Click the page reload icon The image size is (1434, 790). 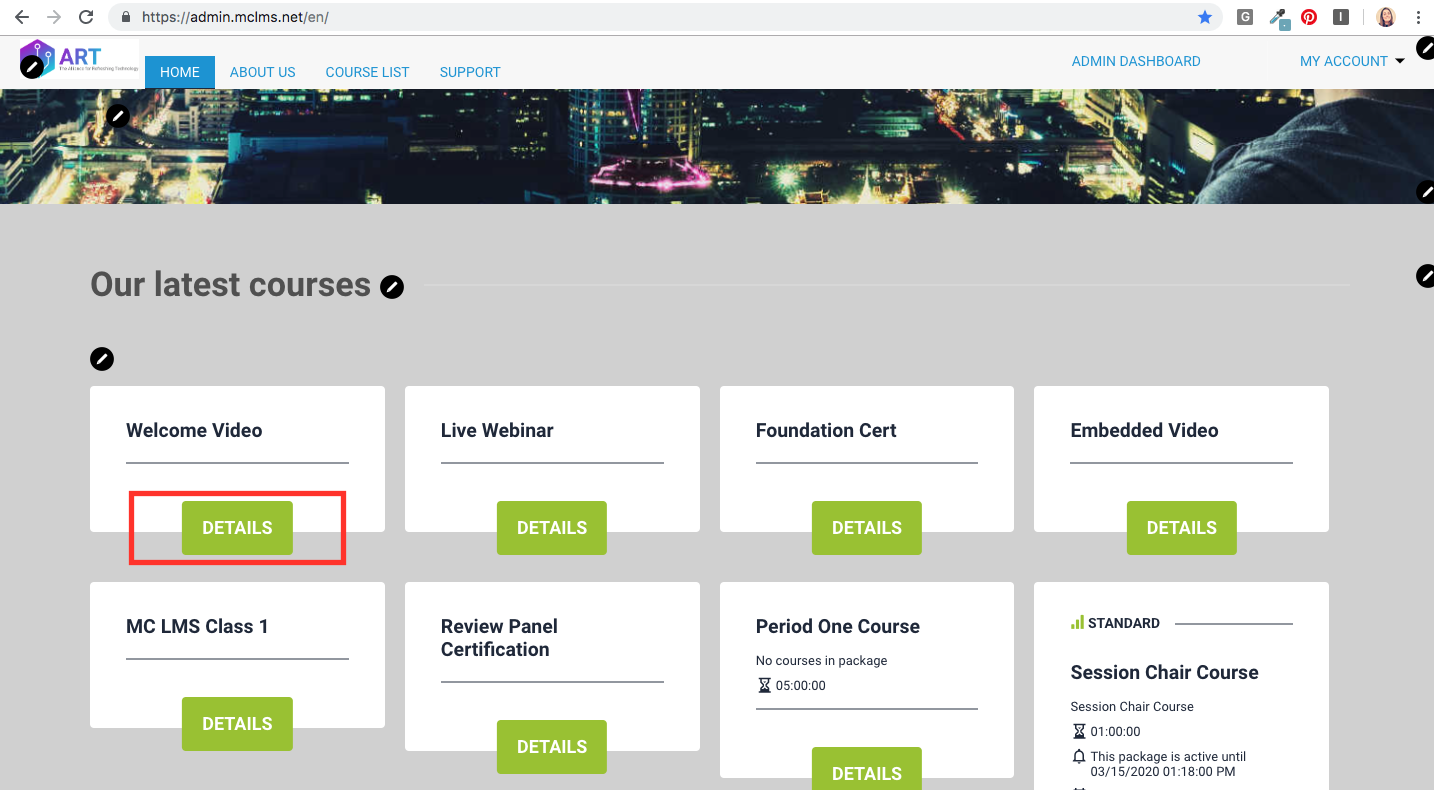(86, 16)
